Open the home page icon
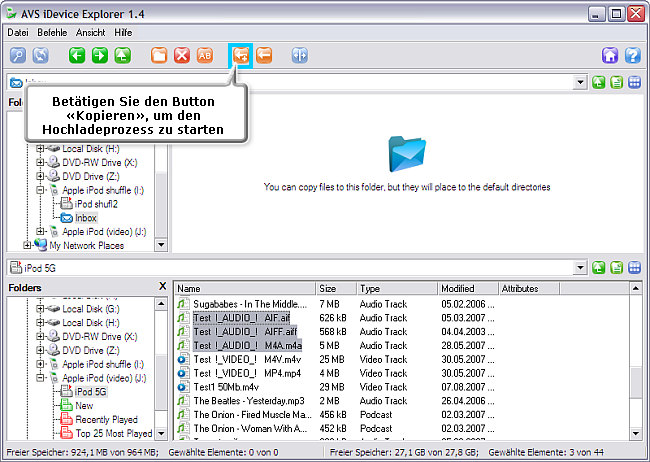 [610, 55]
